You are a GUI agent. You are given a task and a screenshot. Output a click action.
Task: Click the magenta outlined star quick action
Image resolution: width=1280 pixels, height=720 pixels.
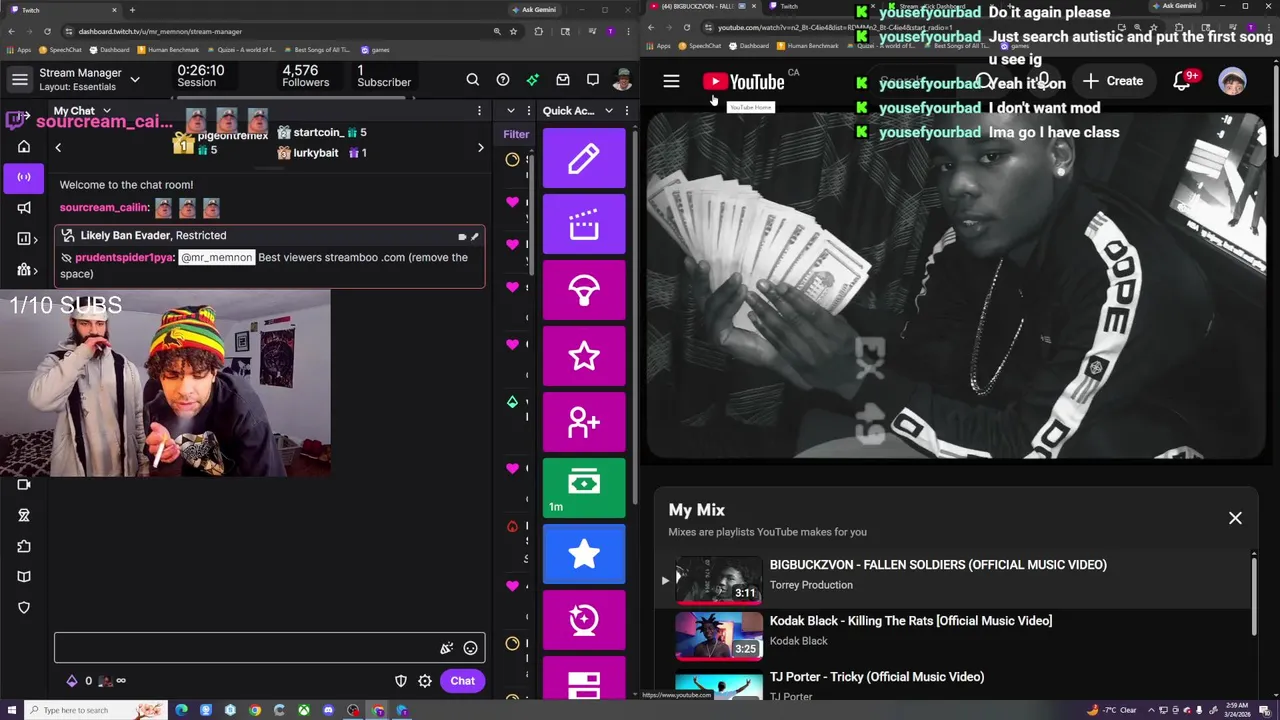pos(584,356)
